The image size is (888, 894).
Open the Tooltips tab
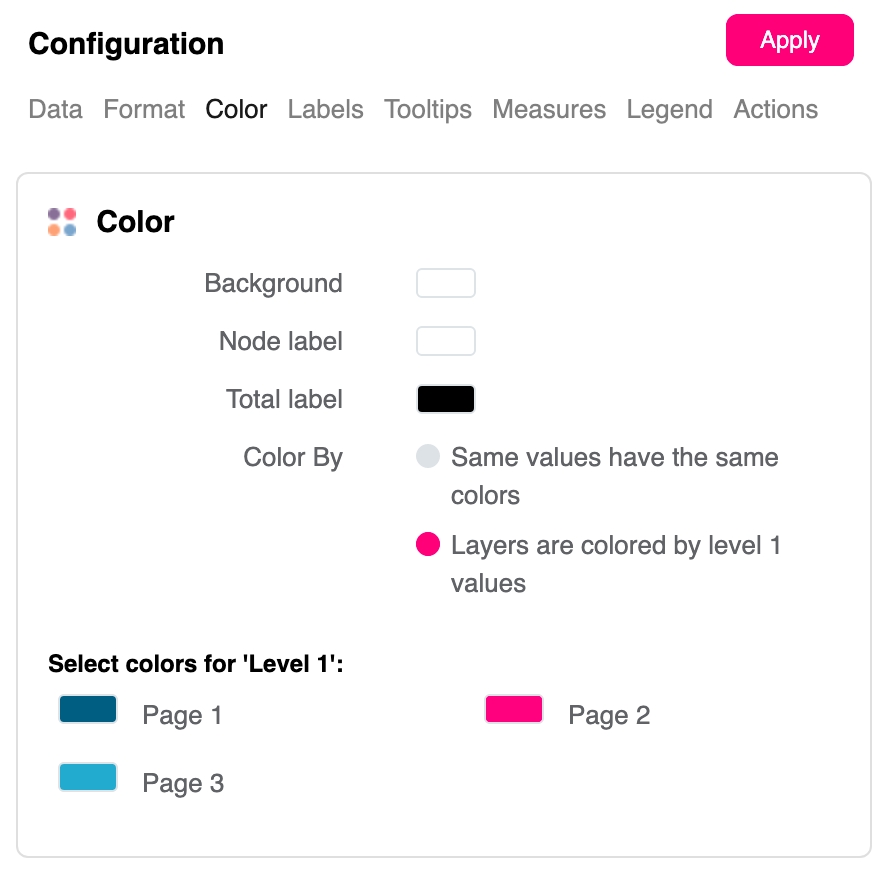click(x=428, y=109)
